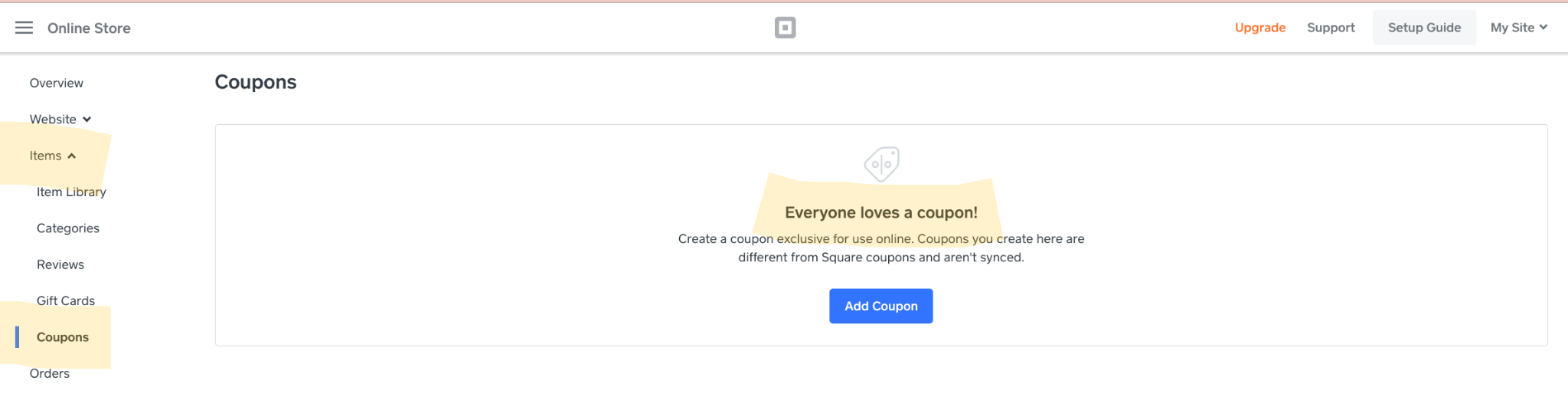Screen dimensions: 1568x397
Task: Open the hamburger navigation menu
Action: point(24,28)
